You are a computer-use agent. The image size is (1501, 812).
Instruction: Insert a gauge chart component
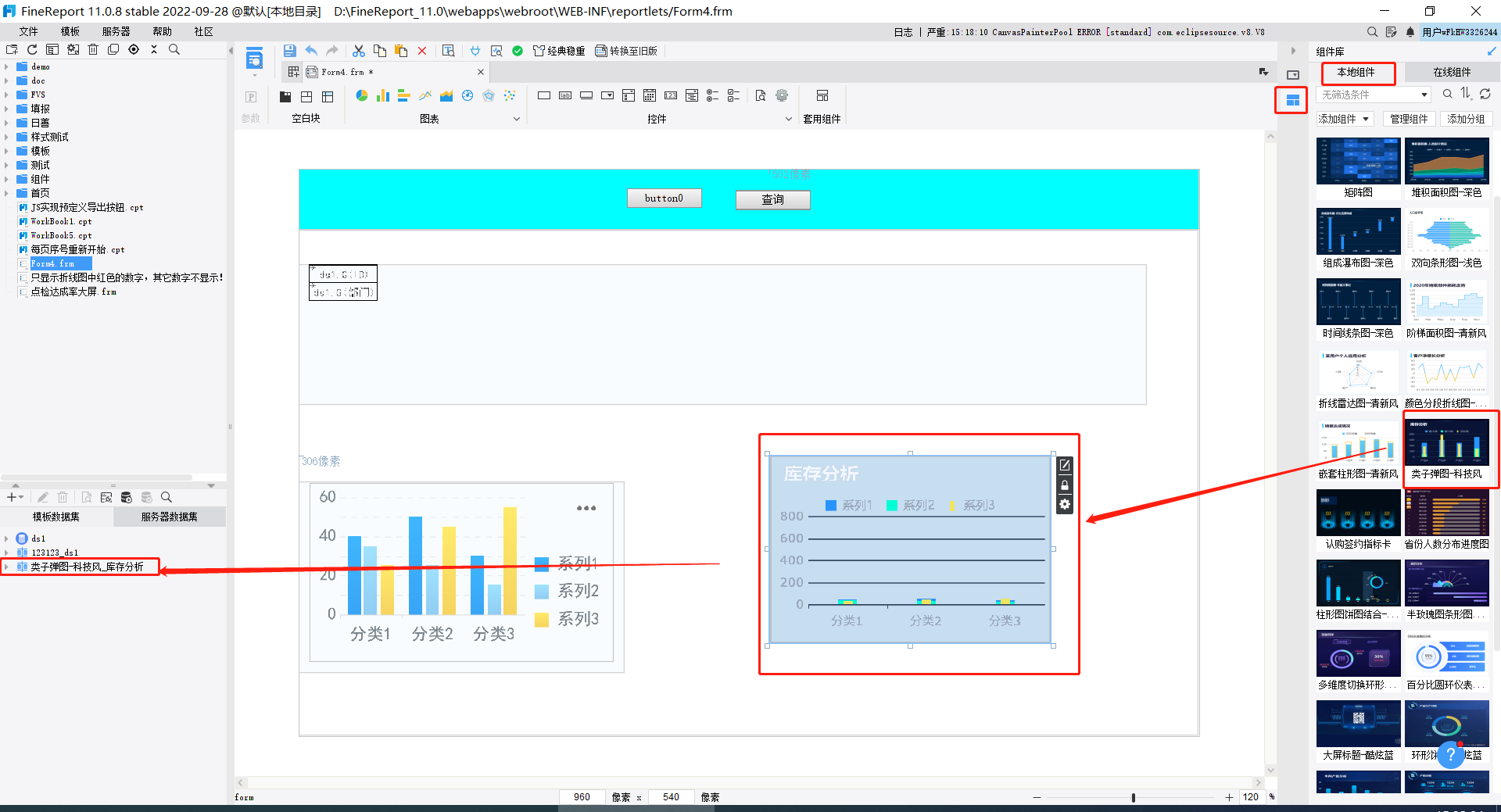(x=467, y=95)
